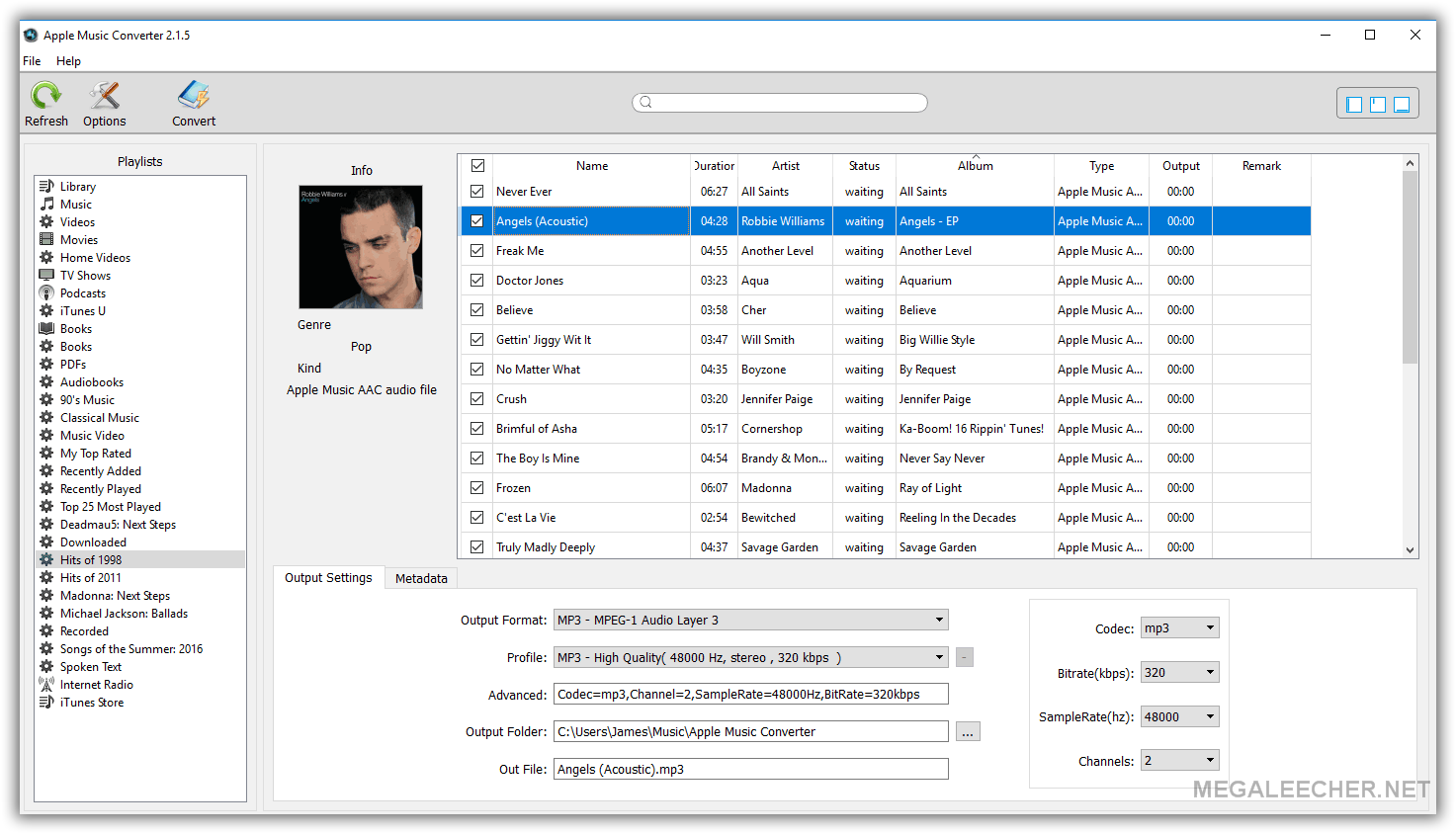Select the Brimful of Asha row
1456x834 pixels.
coord(886,429)
